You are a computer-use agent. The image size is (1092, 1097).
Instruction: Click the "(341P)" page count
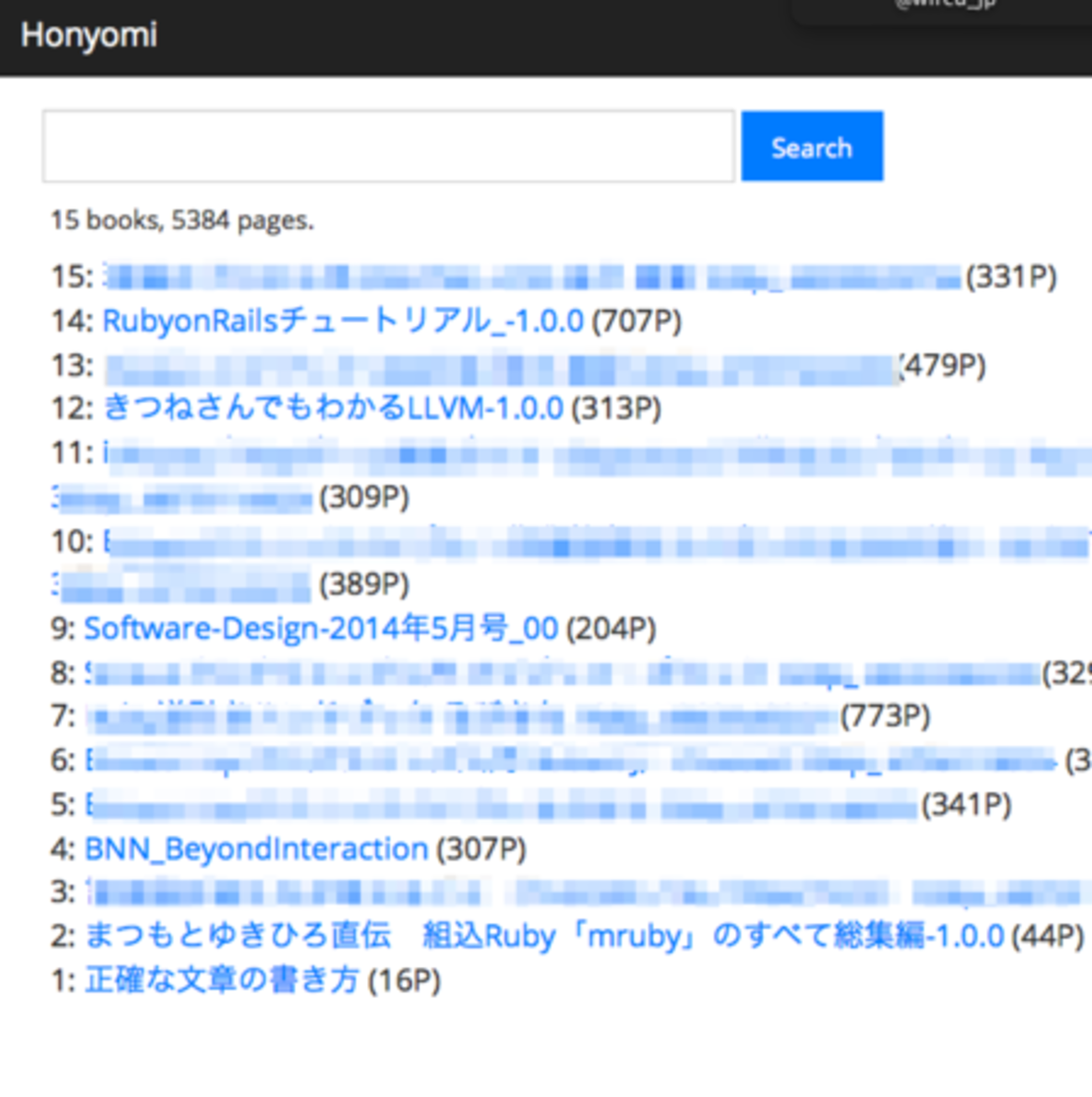[966, 805]
